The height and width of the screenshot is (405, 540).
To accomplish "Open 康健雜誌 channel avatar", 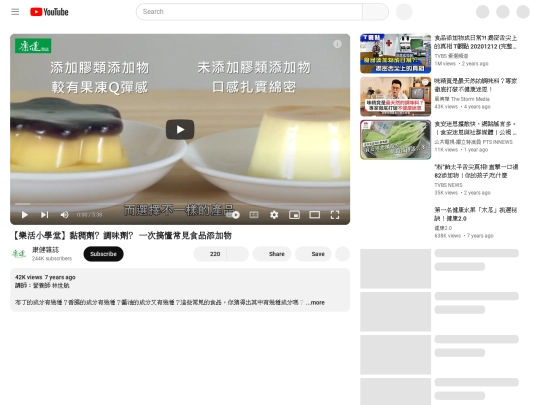I will (19, 254).
